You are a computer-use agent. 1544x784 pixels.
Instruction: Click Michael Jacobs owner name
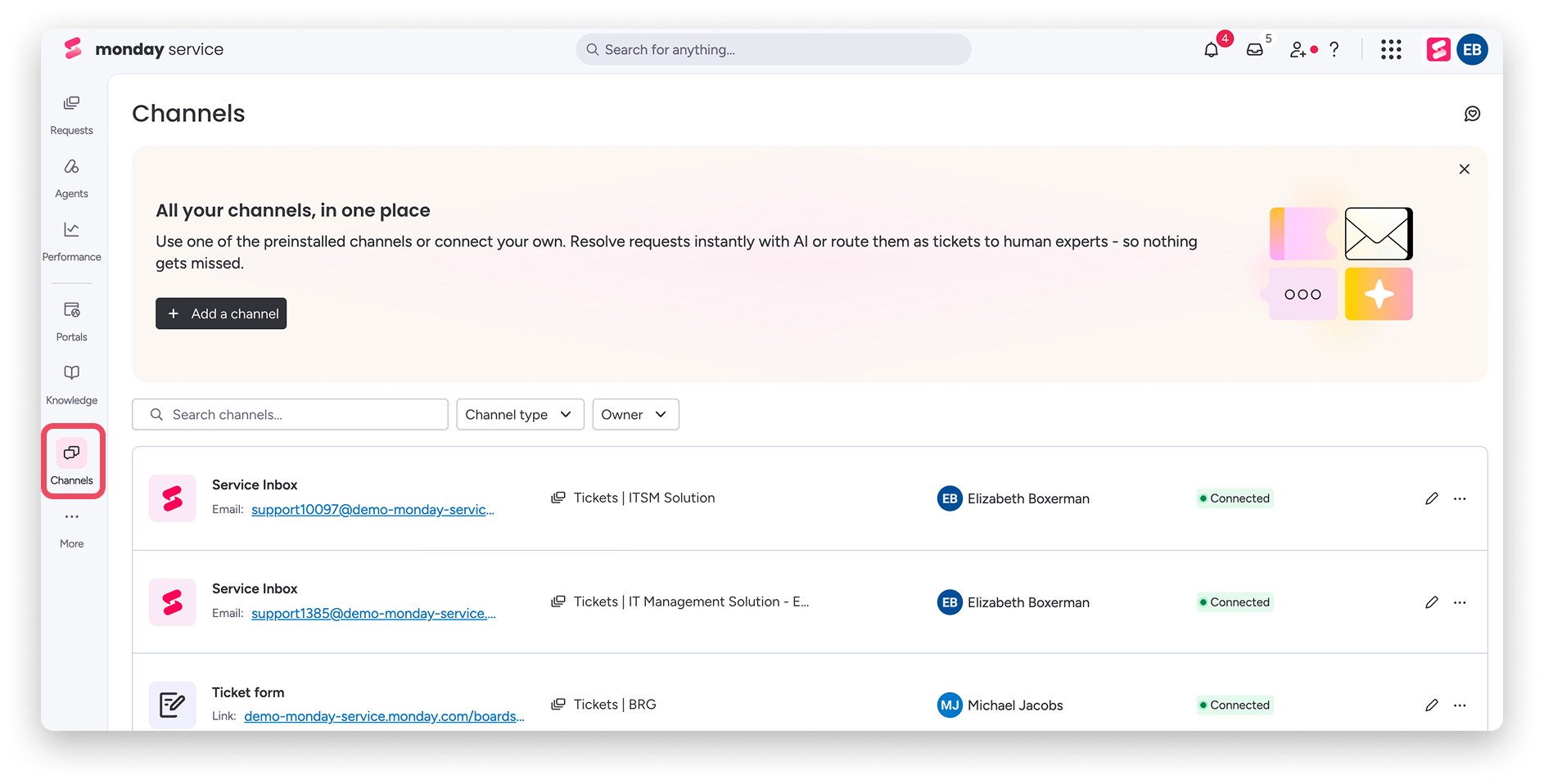click(1015, 705)
